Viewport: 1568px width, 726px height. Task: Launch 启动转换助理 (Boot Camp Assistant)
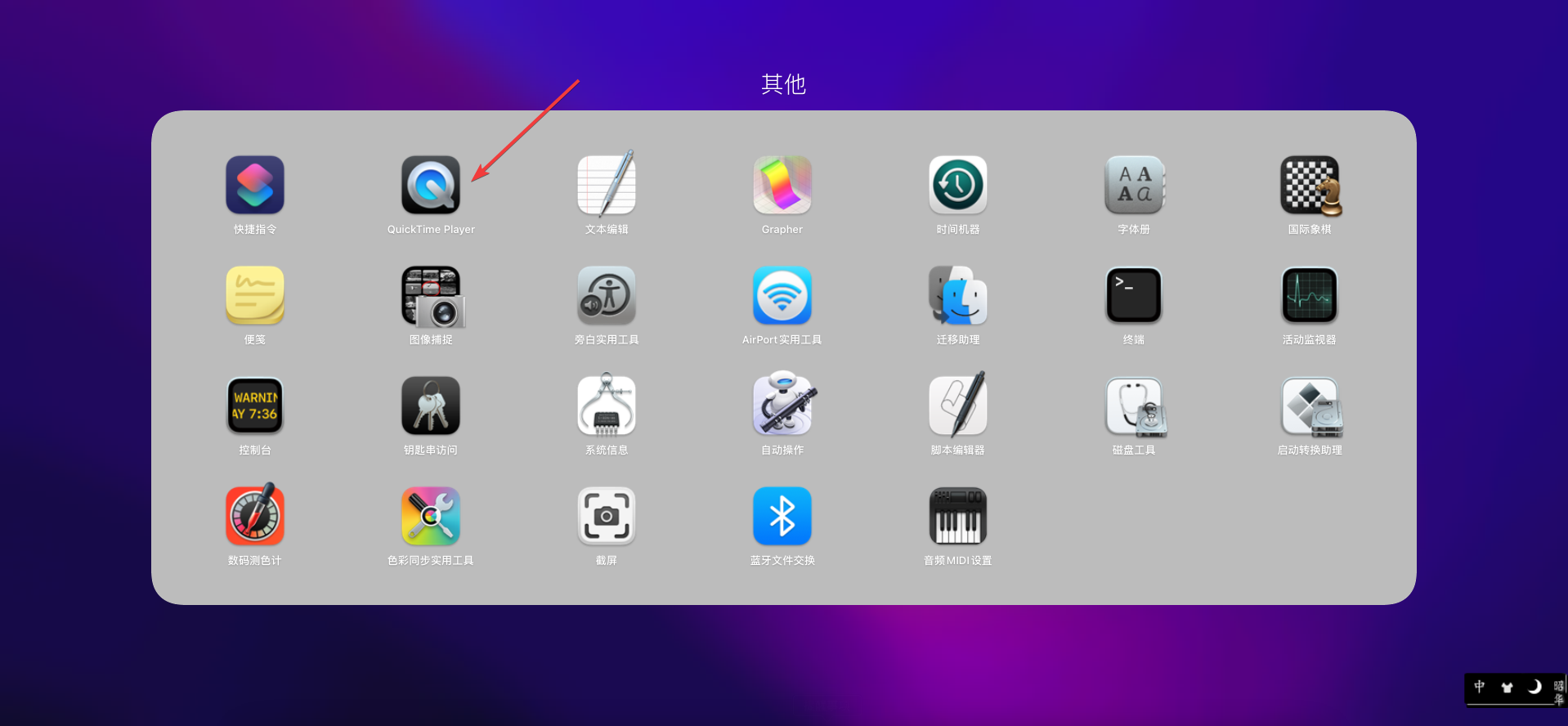click(x=1311, y=406)
